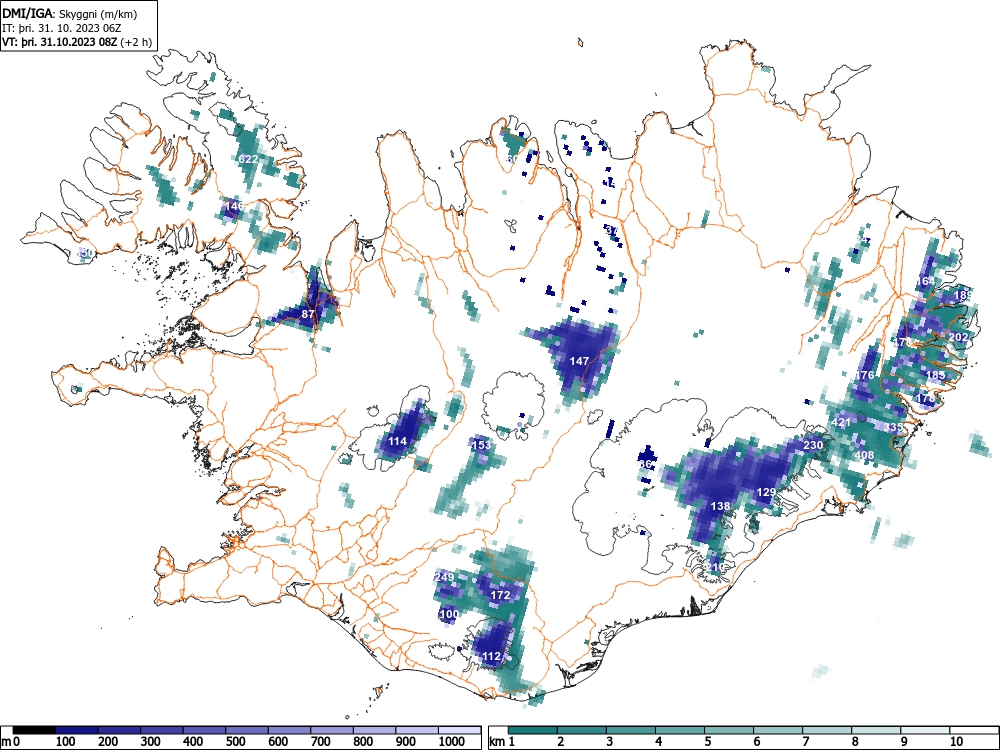Click the '622' visibility value in Westfjords
Viewport: 1000px width, 750px height.
click(x=248, y=159)
